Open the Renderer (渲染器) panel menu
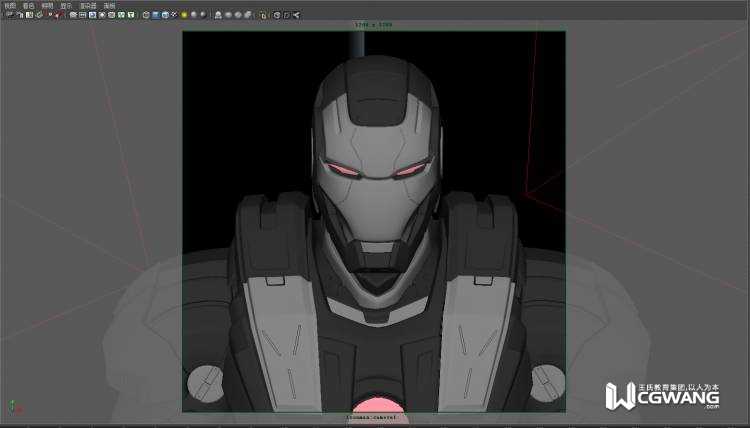Image resolution: width=750 pixels, height=428 pixels. coord(88,6)
